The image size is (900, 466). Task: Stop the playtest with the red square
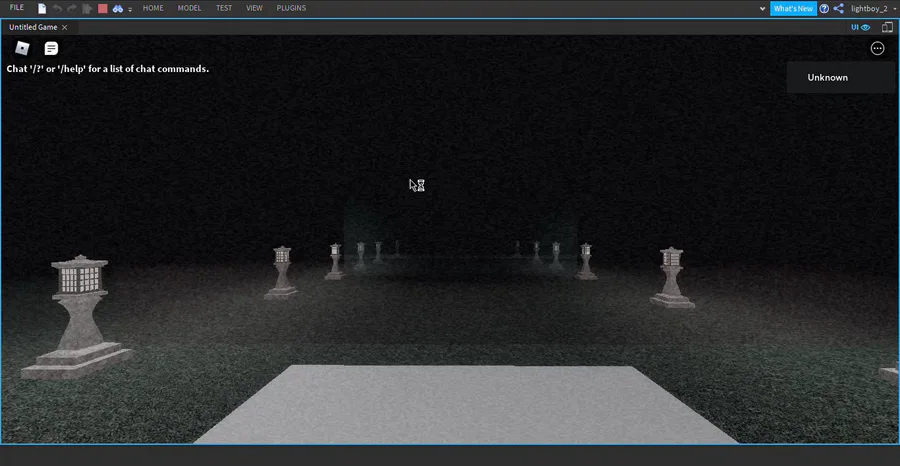point(103,9)
